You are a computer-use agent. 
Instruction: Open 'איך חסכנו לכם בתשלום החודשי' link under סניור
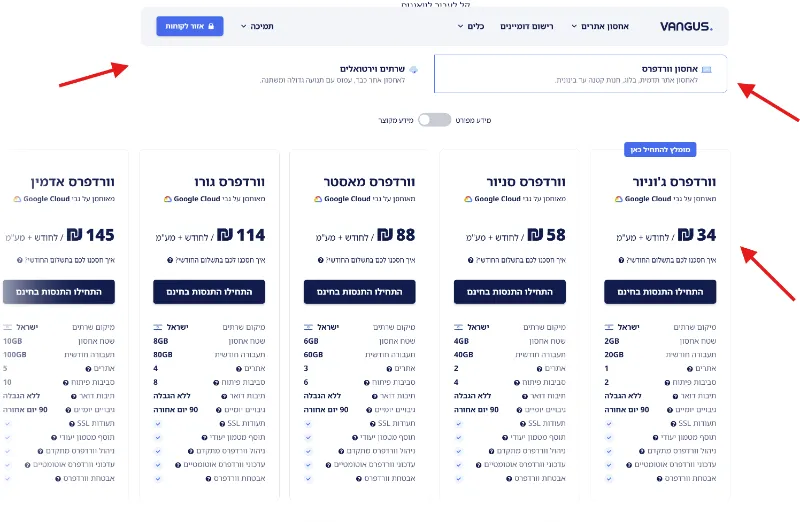point(521,260)
